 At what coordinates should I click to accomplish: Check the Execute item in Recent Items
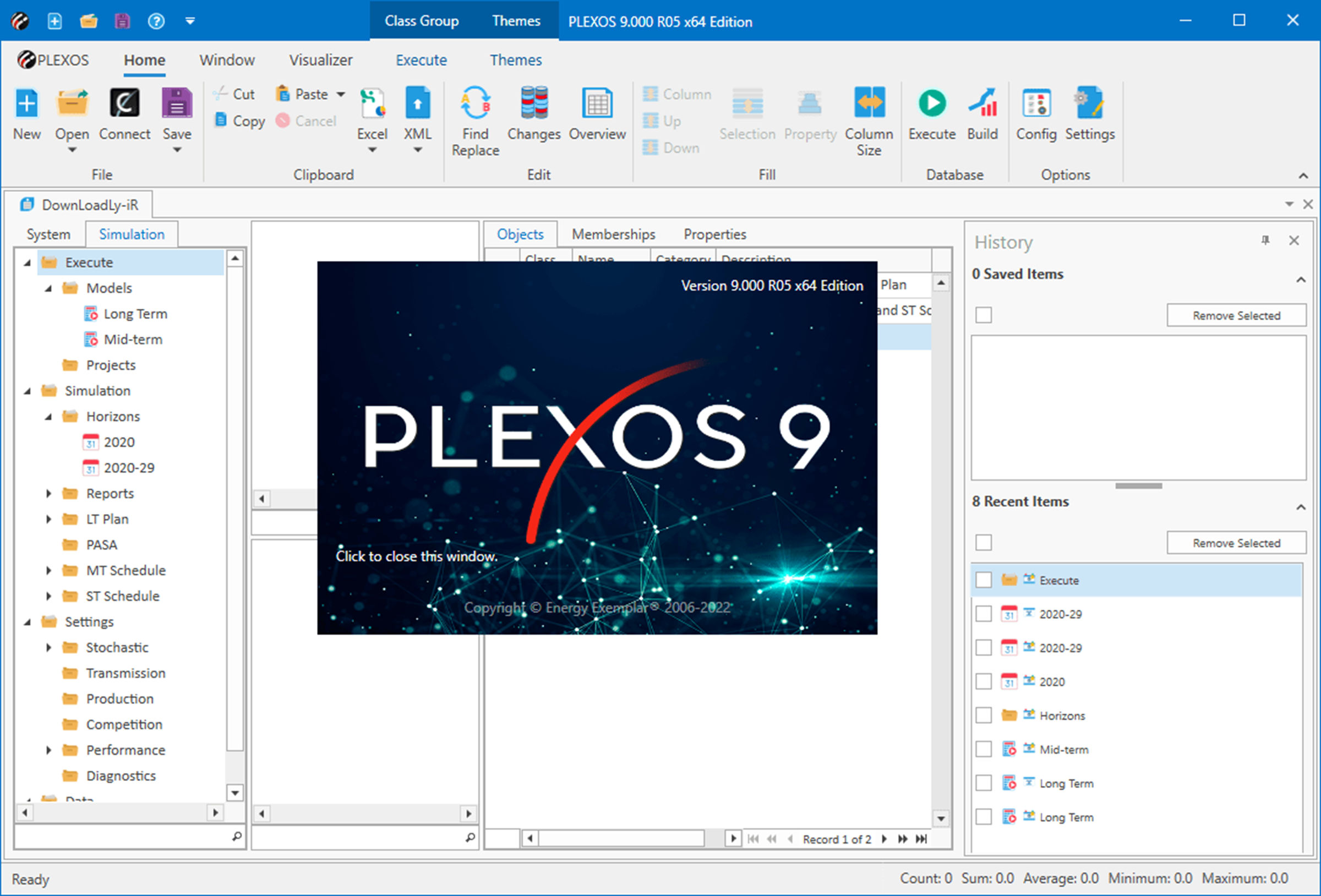984,580
